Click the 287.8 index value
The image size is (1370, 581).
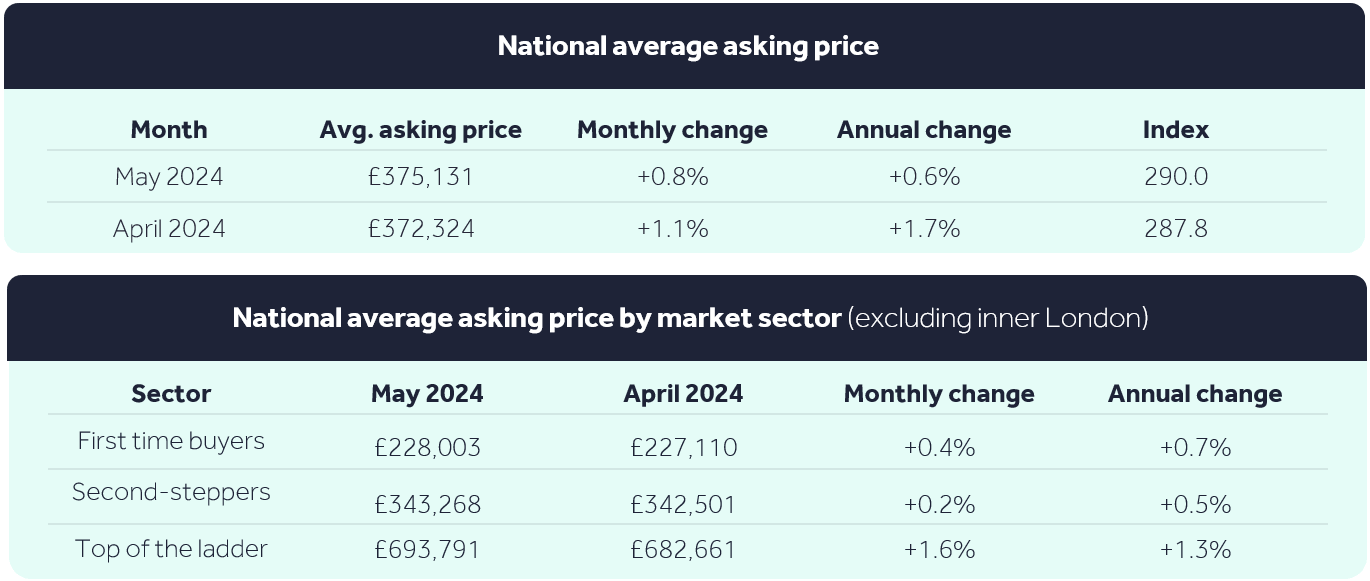[1176, 229]
